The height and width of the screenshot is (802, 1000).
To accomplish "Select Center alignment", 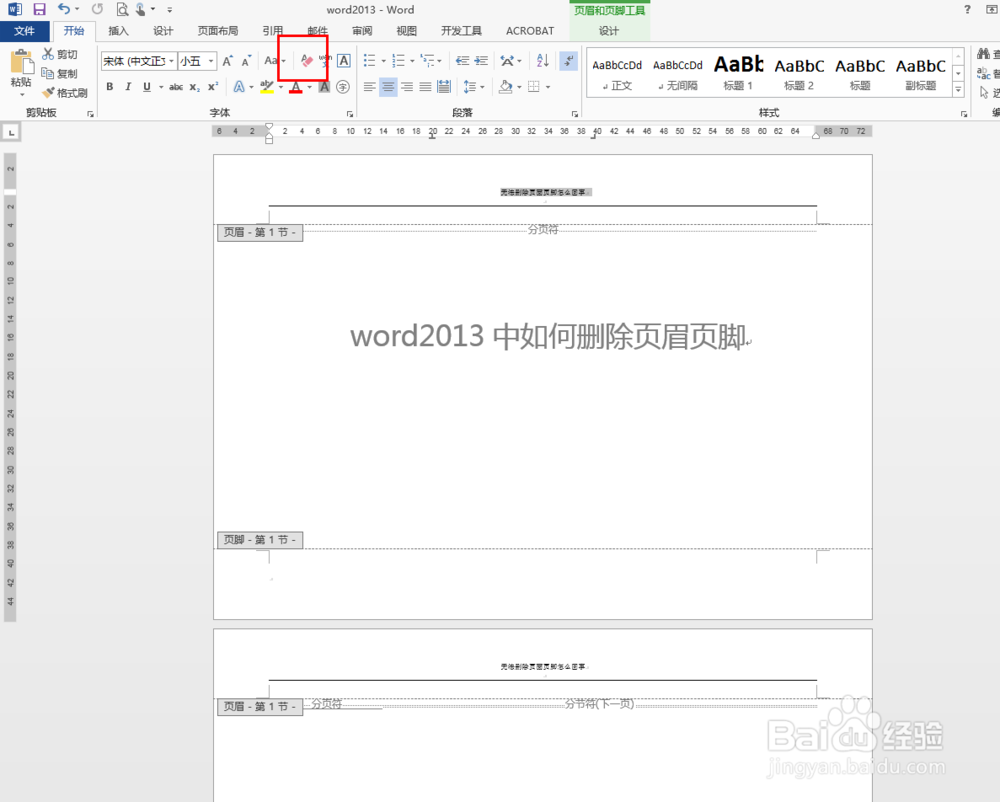I will point(388,87).
